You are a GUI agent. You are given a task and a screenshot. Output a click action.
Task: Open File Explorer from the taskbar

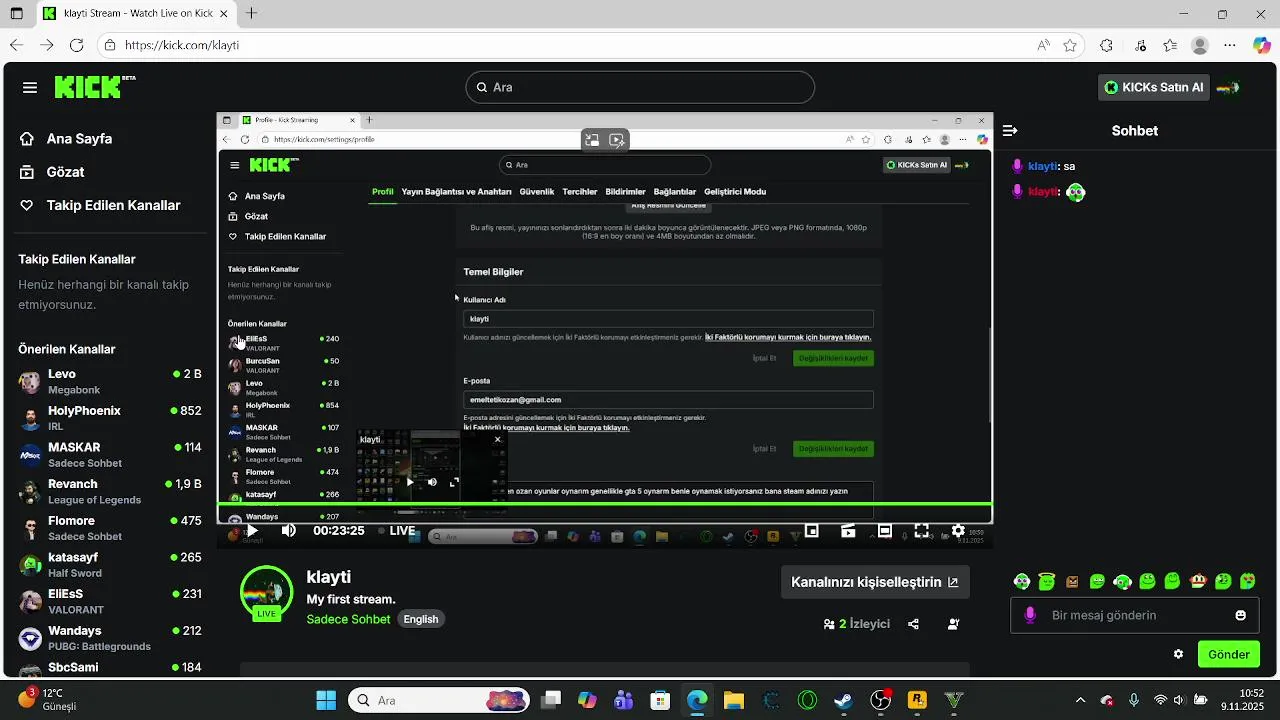pos(734,700)
